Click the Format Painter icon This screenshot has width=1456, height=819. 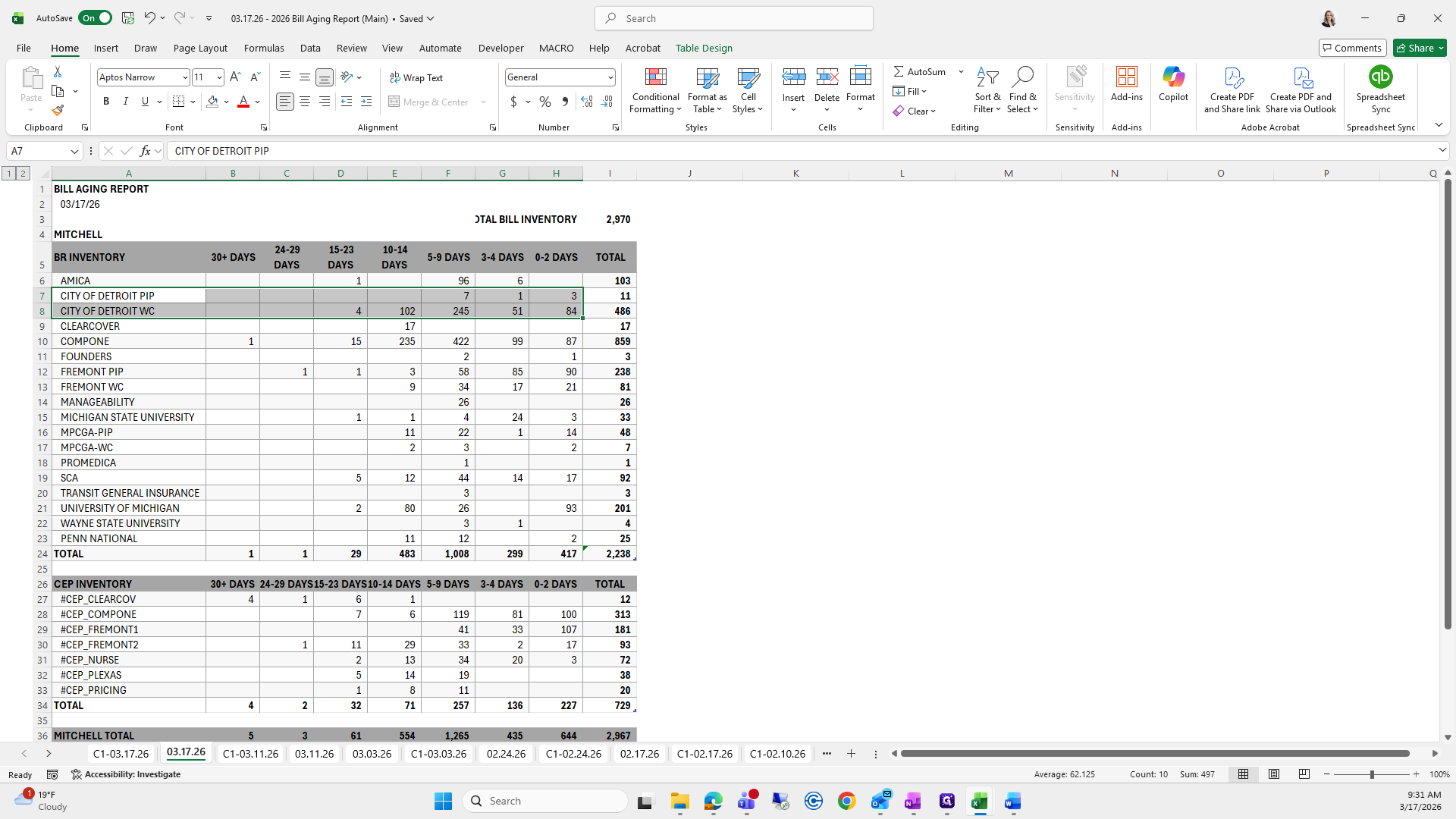point(58,111)
